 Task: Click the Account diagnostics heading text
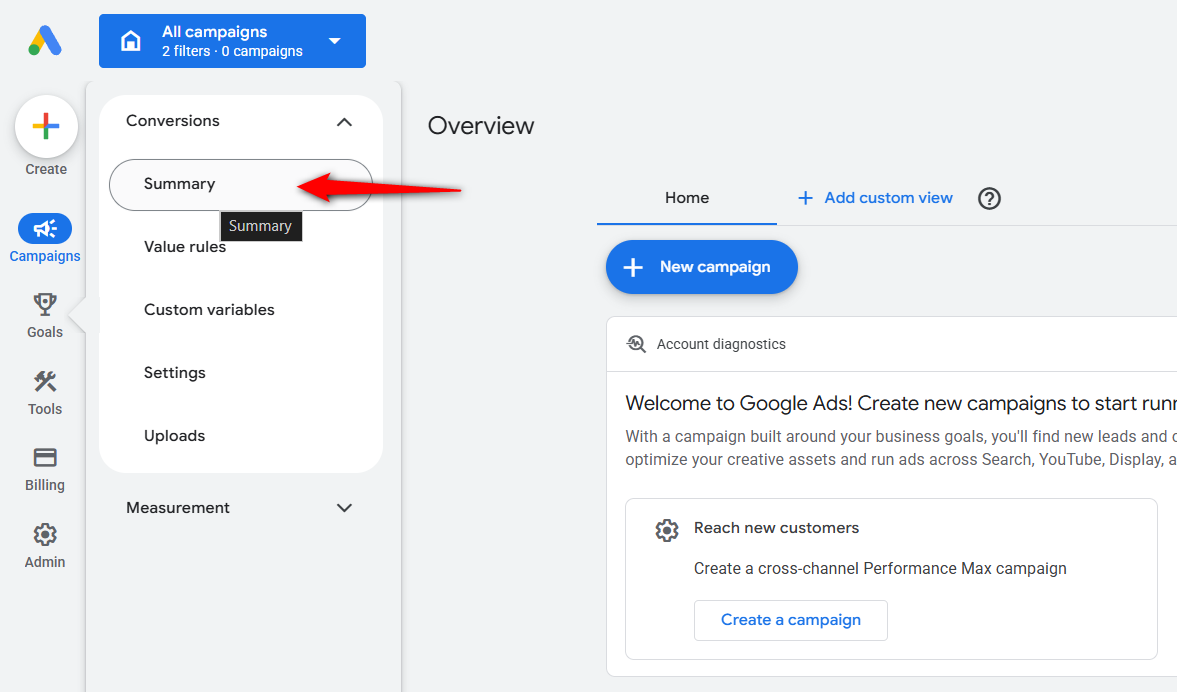721,344
